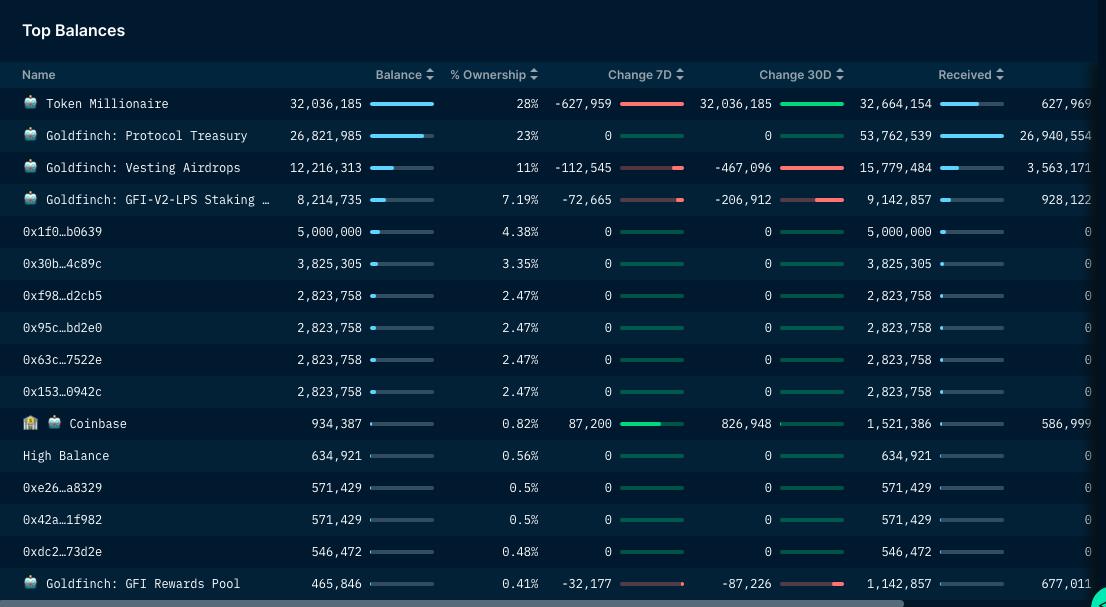Click the 0.82% ownership cell
Screen dimensions: 1106x607
[x=520, y=424]
